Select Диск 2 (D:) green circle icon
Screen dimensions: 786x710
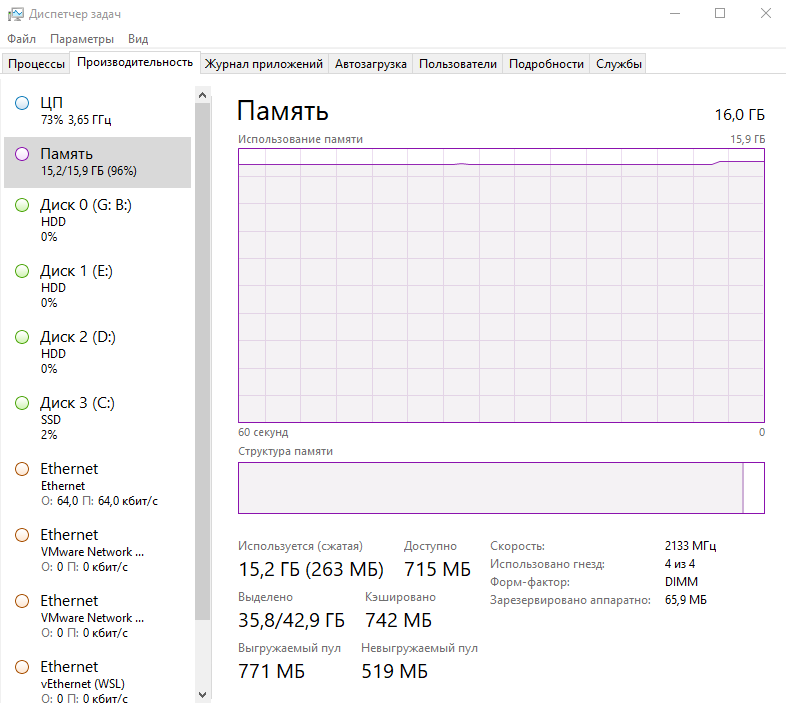pyautogui.click(x=22, y=337)
